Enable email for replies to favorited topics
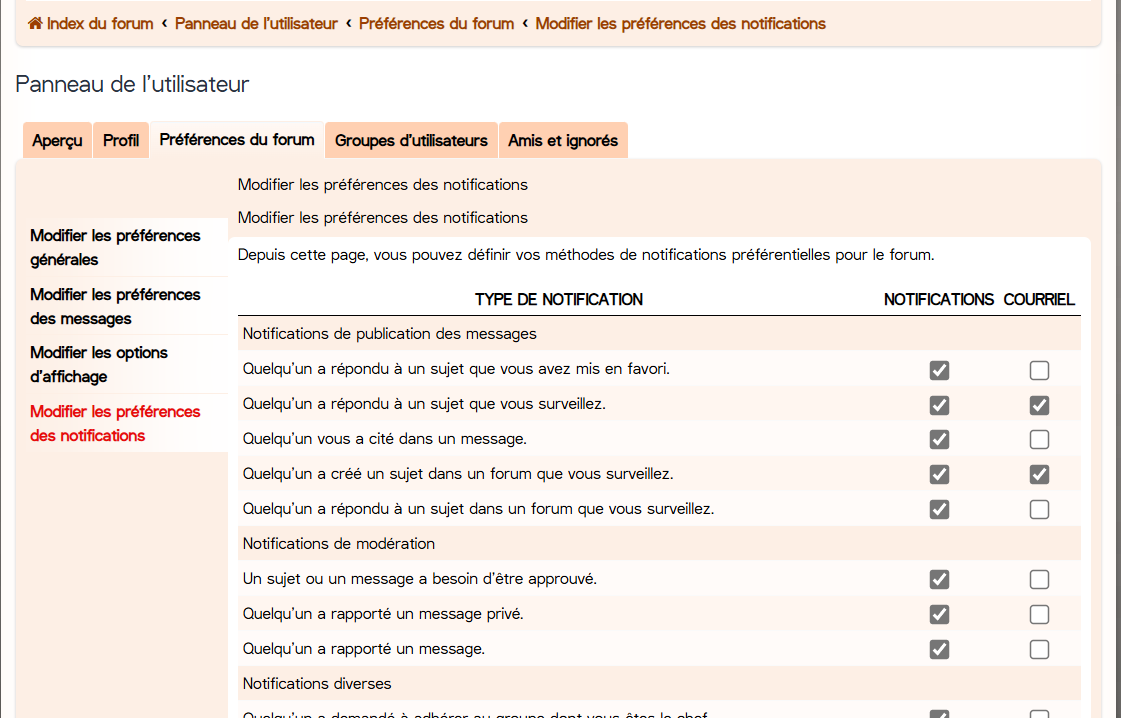This screenshot has width=1121, height=718. pyautogui.click(x=1039, y=371)
